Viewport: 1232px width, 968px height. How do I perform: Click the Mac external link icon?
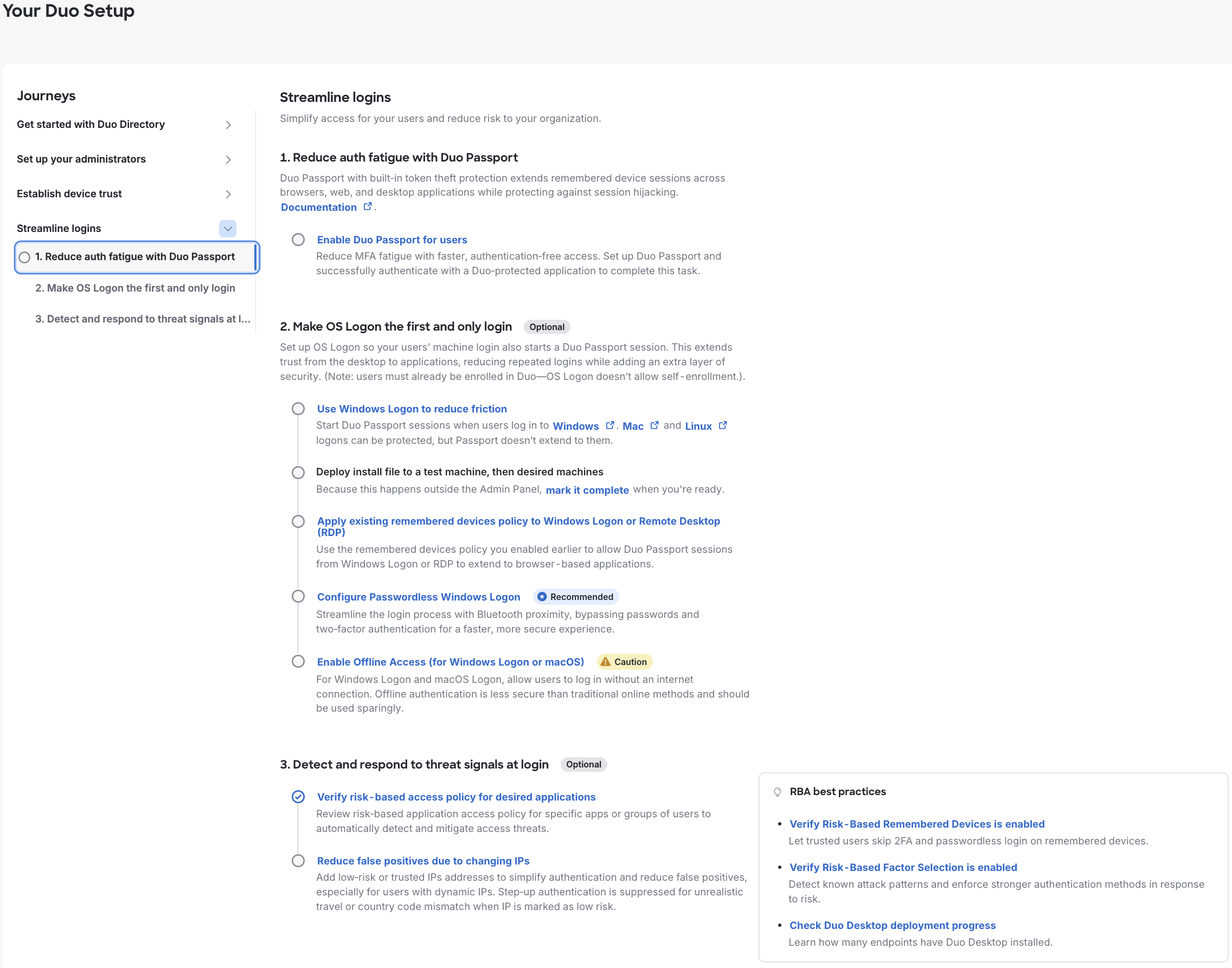point(655,425)
